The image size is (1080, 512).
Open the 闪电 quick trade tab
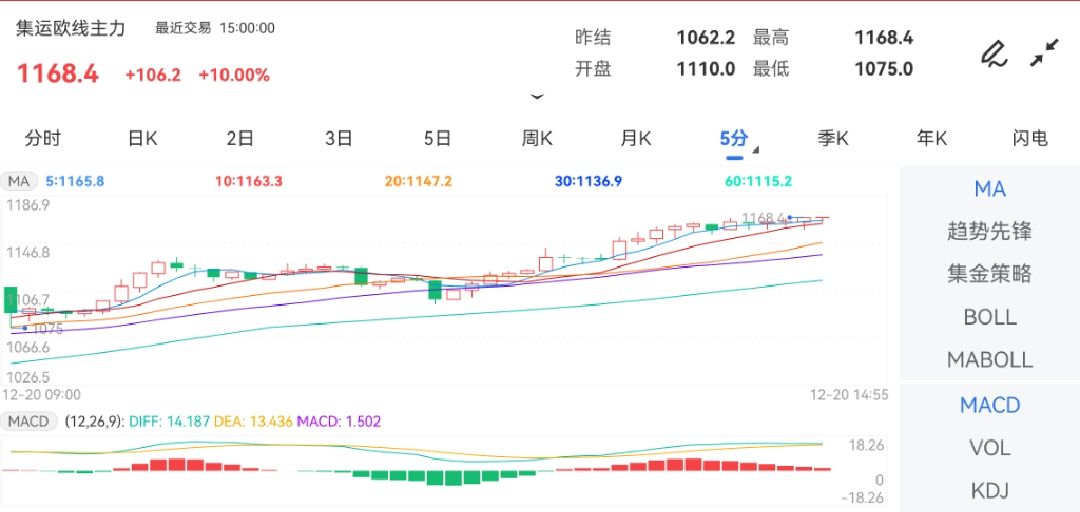[1030, 139]
